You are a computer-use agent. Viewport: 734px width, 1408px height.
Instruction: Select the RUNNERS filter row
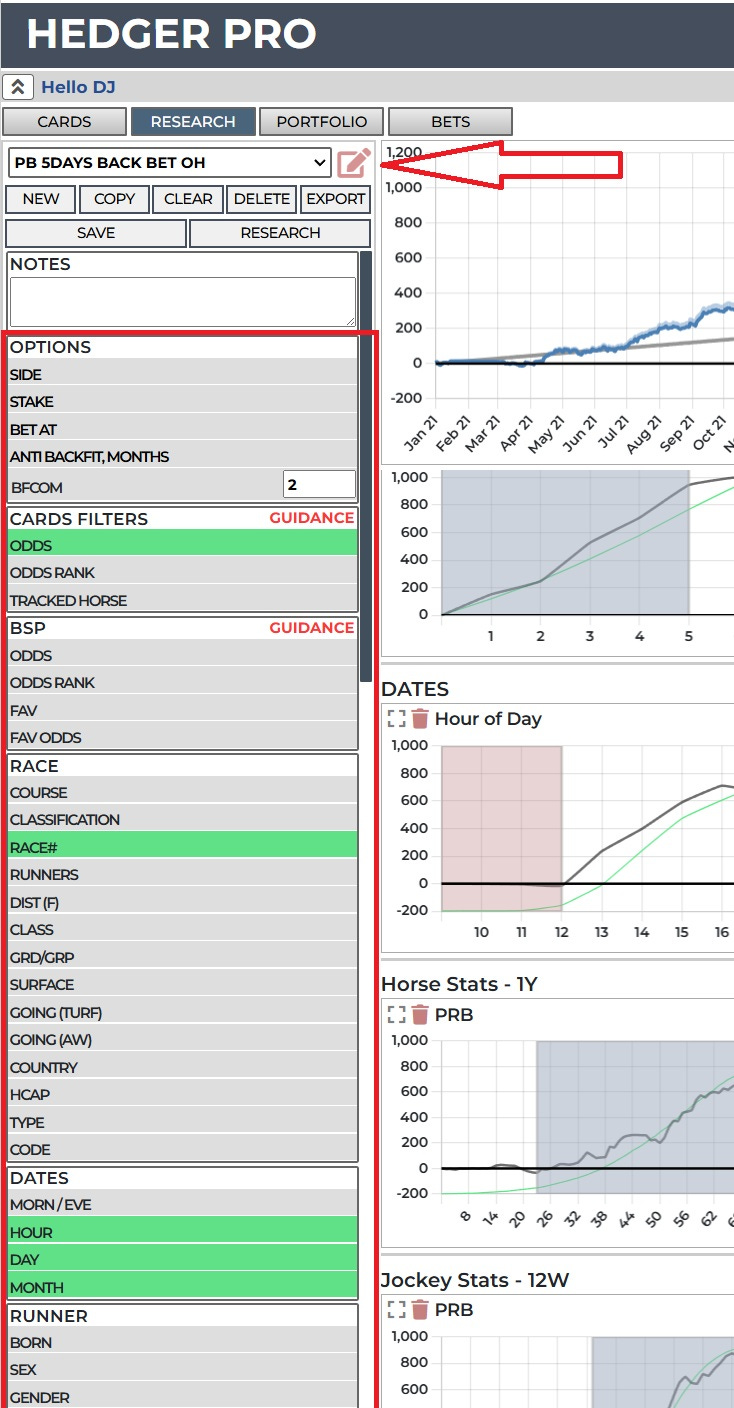pos(183,875)
